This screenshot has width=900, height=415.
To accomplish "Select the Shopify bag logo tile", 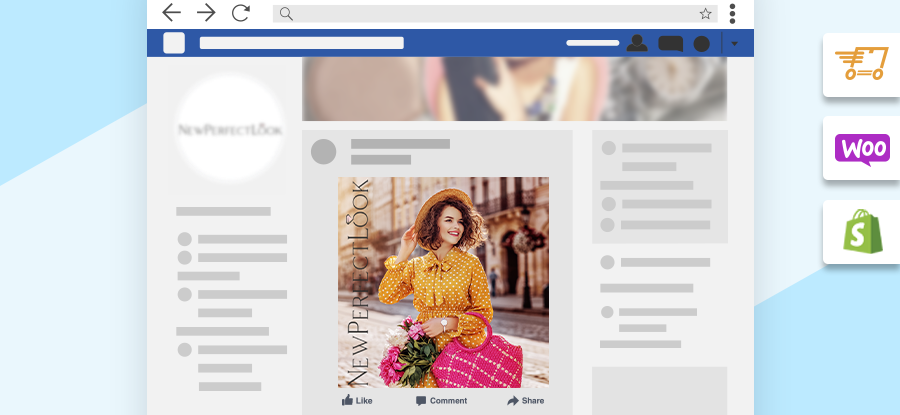I will (x=861, y=232).
